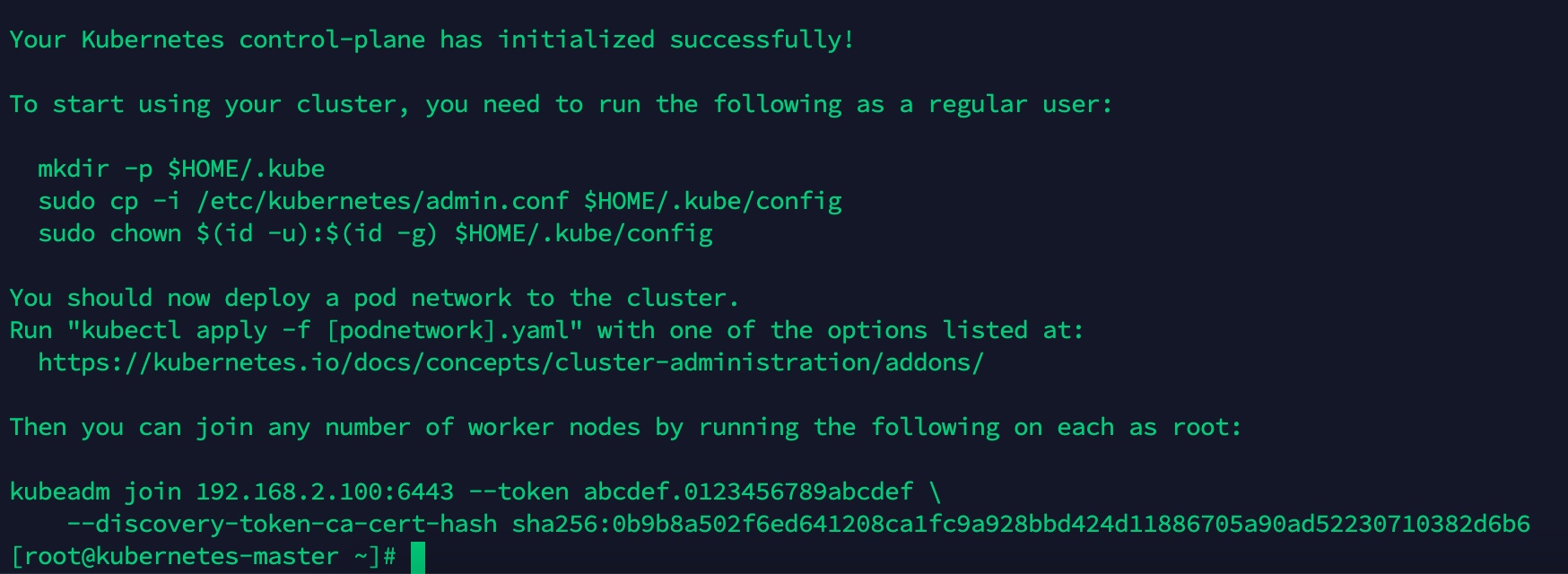This screenshot has height=574, width=1568.
Task: Click the 192.168.2.100:6443 address
Action: pos(325,491)
